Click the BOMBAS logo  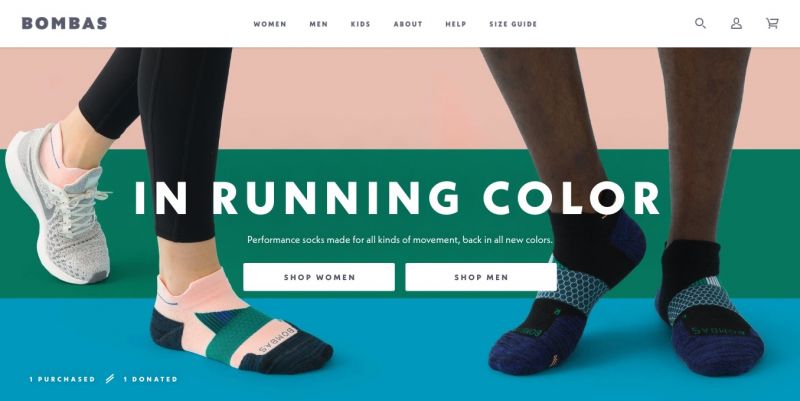point(64,23)
